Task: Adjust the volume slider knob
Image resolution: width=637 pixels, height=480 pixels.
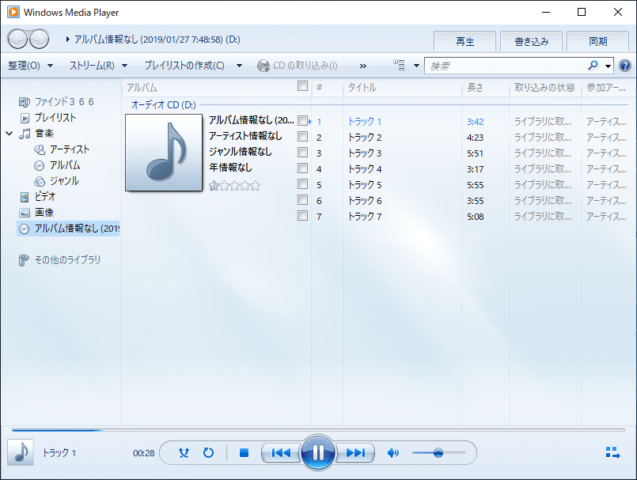Action: click(438, 452)
